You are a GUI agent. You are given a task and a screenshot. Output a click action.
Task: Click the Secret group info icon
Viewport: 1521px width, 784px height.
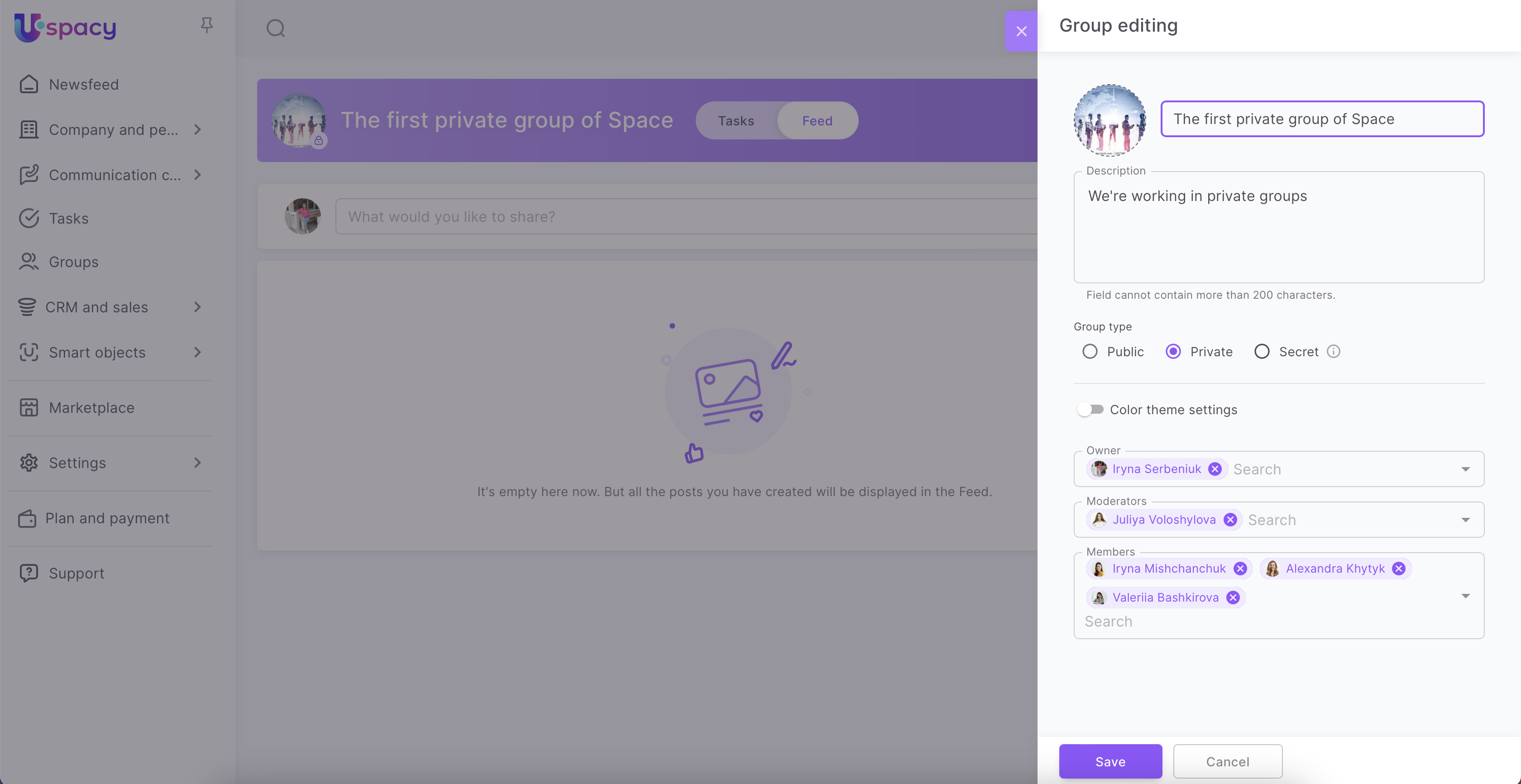pos(1333,352)
